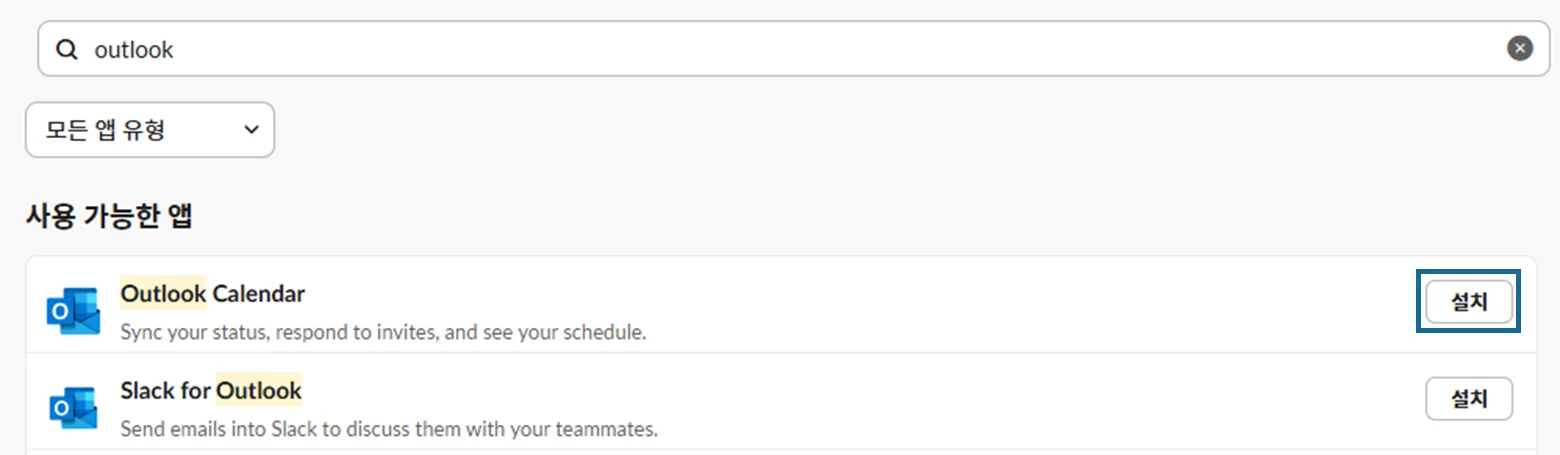1560x455 pixels.
Task: Select the highlighted "Outlook" word in Slack for Outlook
Action: pos(259,390)
